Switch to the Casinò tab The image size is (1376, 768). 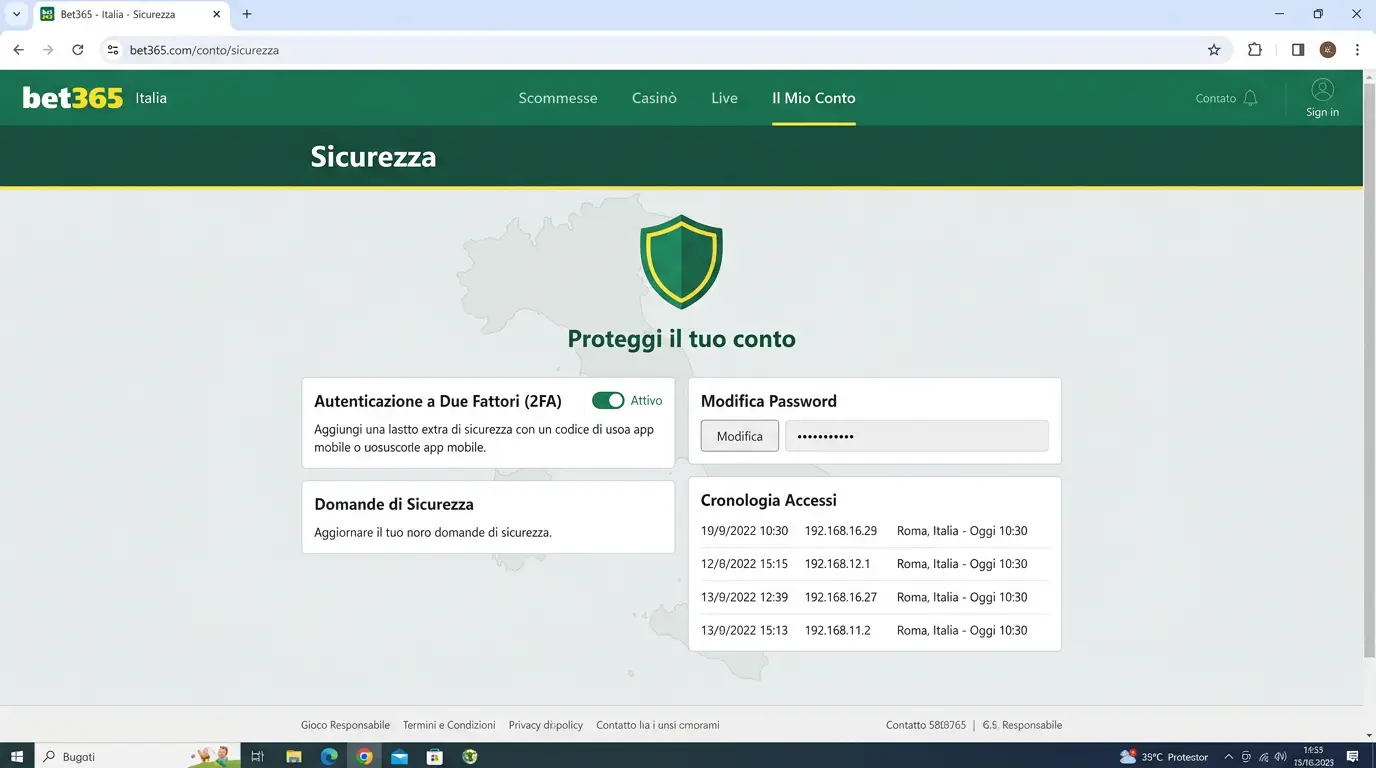tap(653, 98)
